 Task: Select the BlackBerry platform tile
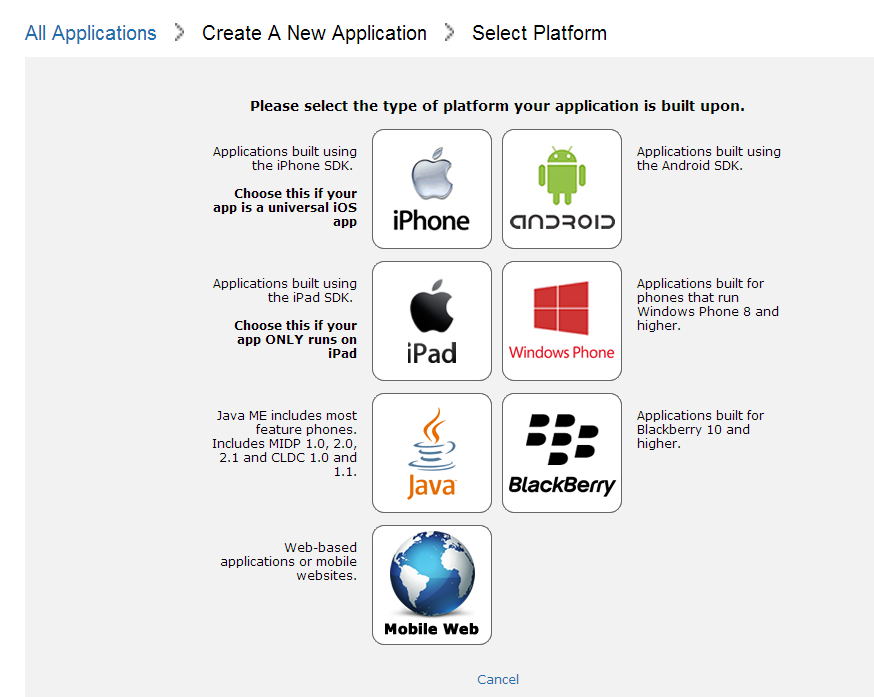pyautogui.click(x=561, y=453)
